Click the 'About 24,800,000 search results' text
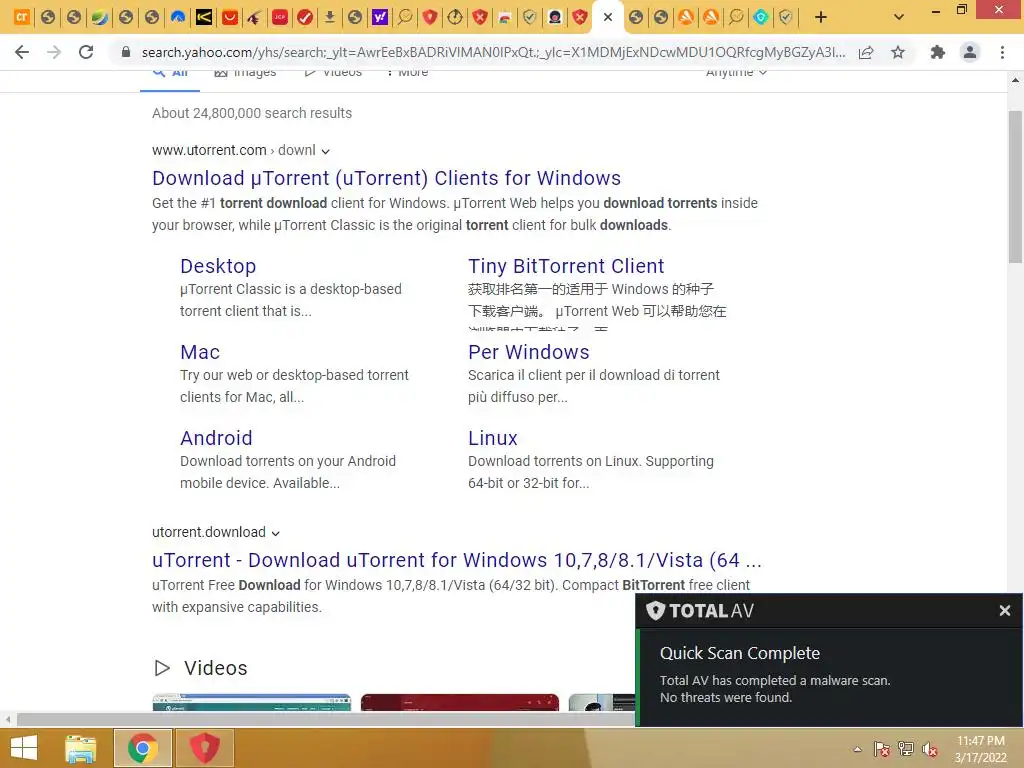1024x768 pixels. [x=252, y=113]
